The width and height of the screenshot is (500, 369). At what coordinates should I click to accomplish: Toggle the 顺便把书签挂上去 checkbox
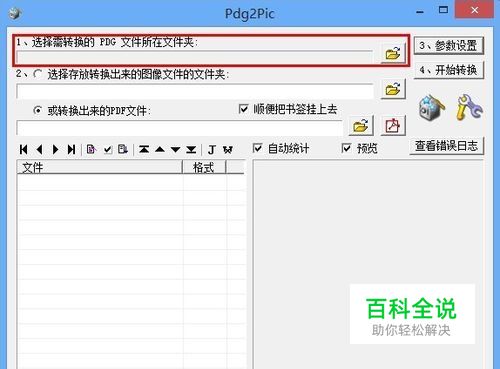tap(244, 109)
